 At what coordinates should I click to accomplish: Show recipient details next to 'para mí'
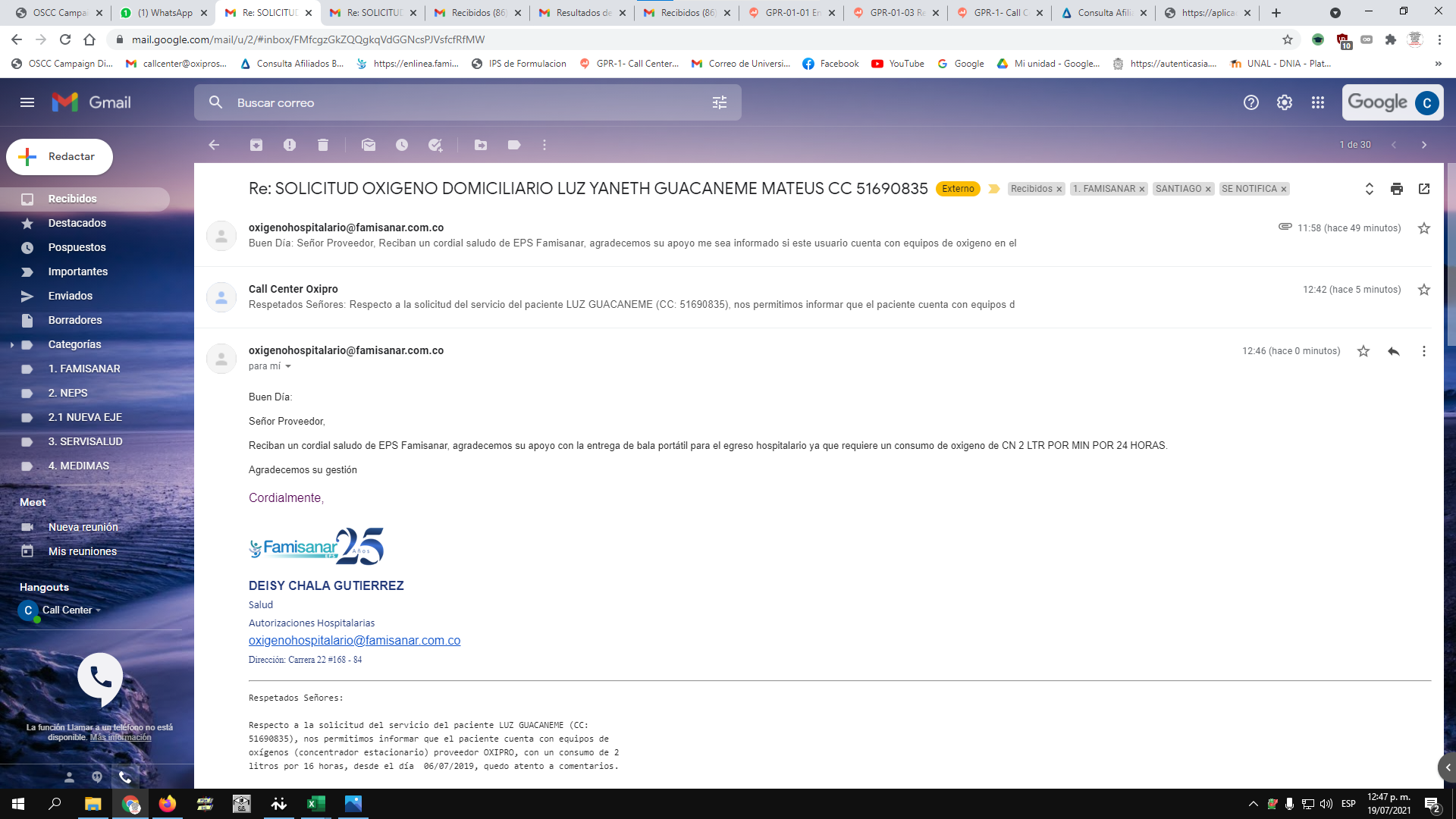click(288, 366)
